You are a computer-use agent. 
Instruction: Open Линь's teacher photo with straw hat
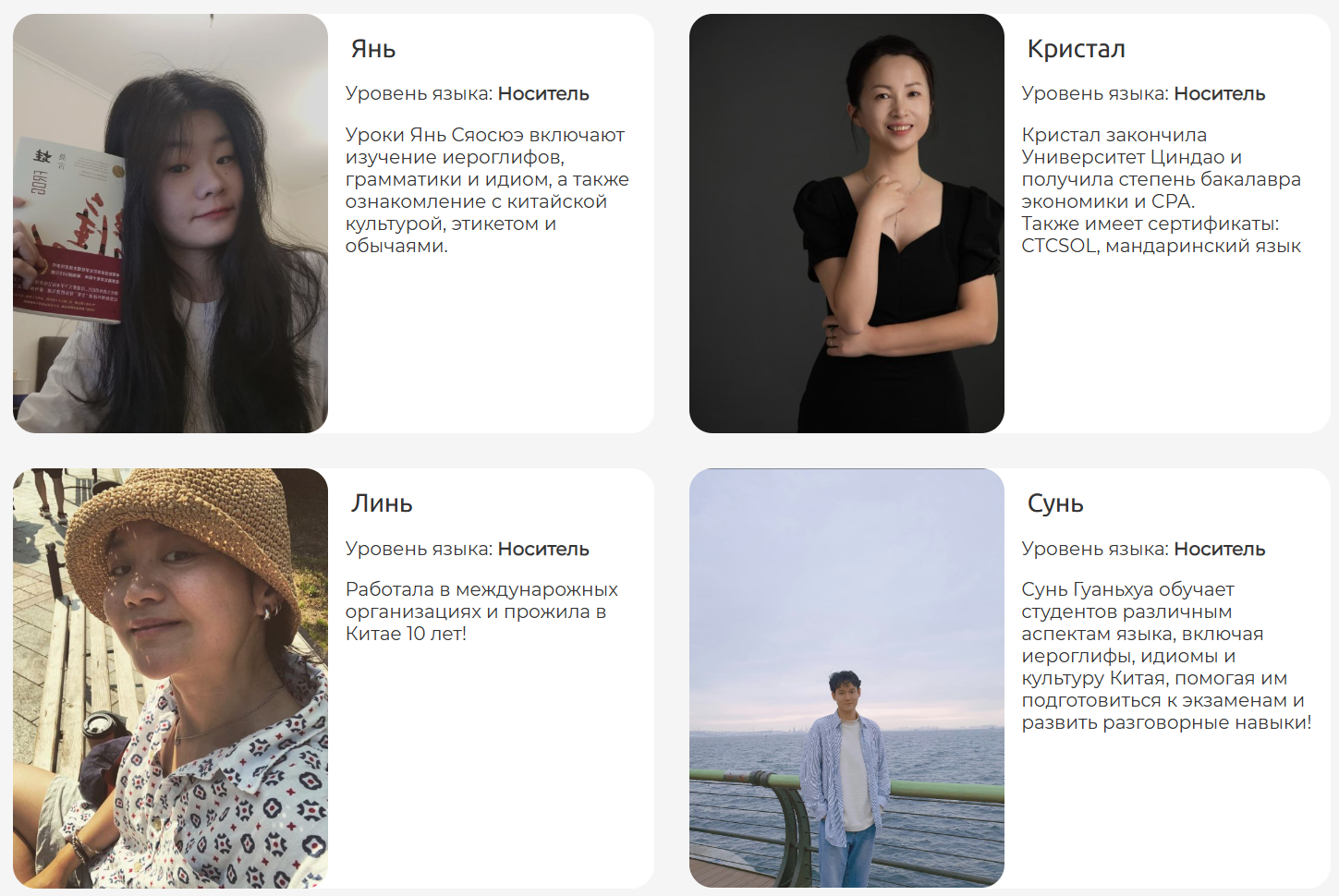(170, 678)
